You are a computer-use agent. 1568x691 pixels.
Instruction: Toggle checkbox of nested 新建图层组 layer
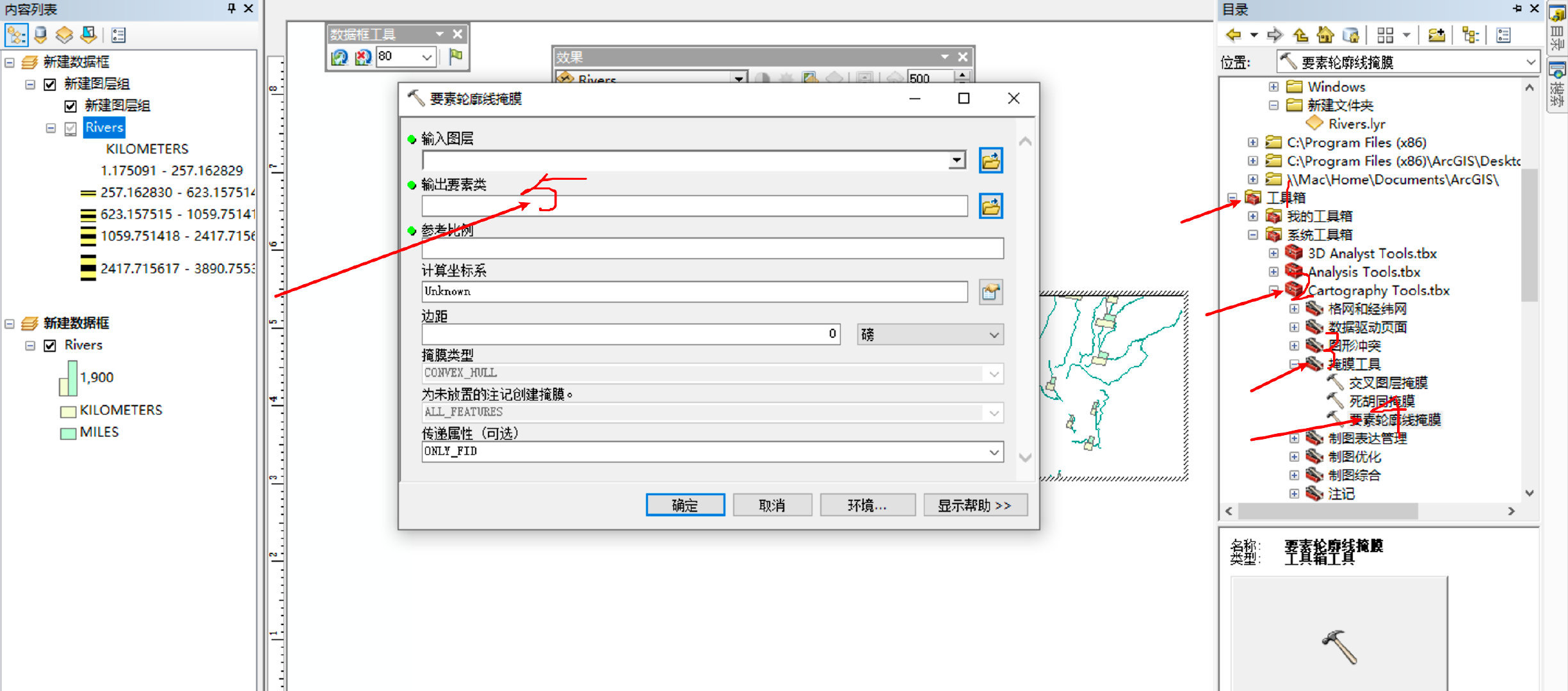point(71,106)
